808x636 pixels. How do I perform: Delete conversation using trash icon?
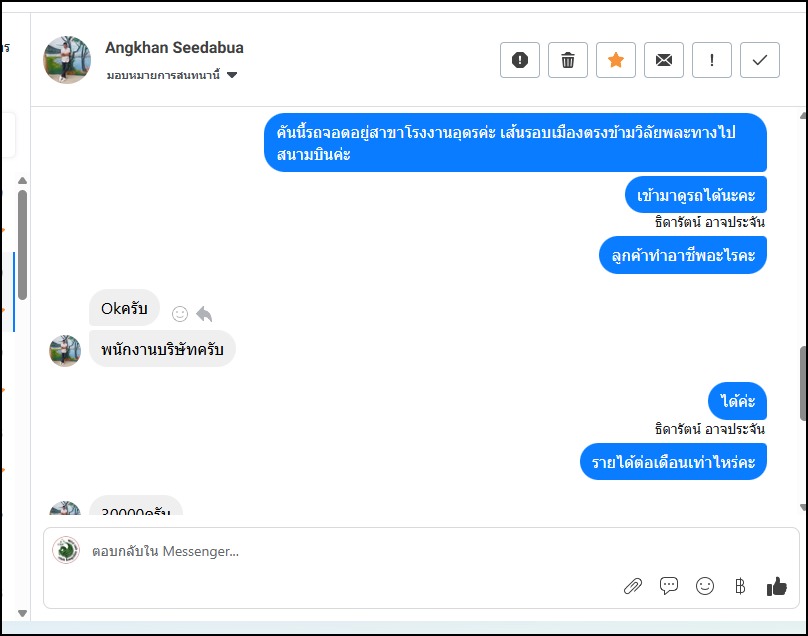tap(568, 60)
